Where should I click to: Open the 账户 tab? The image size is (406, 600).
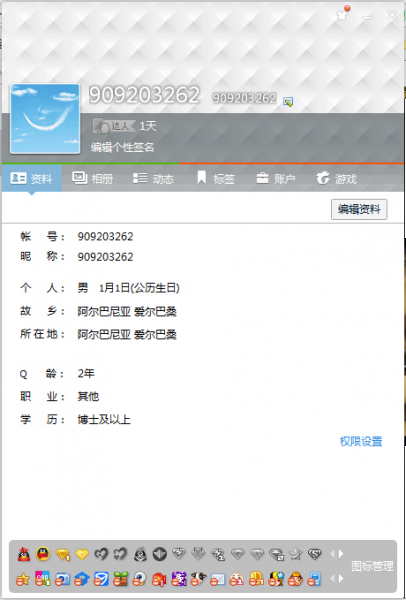tap(276, 178)
